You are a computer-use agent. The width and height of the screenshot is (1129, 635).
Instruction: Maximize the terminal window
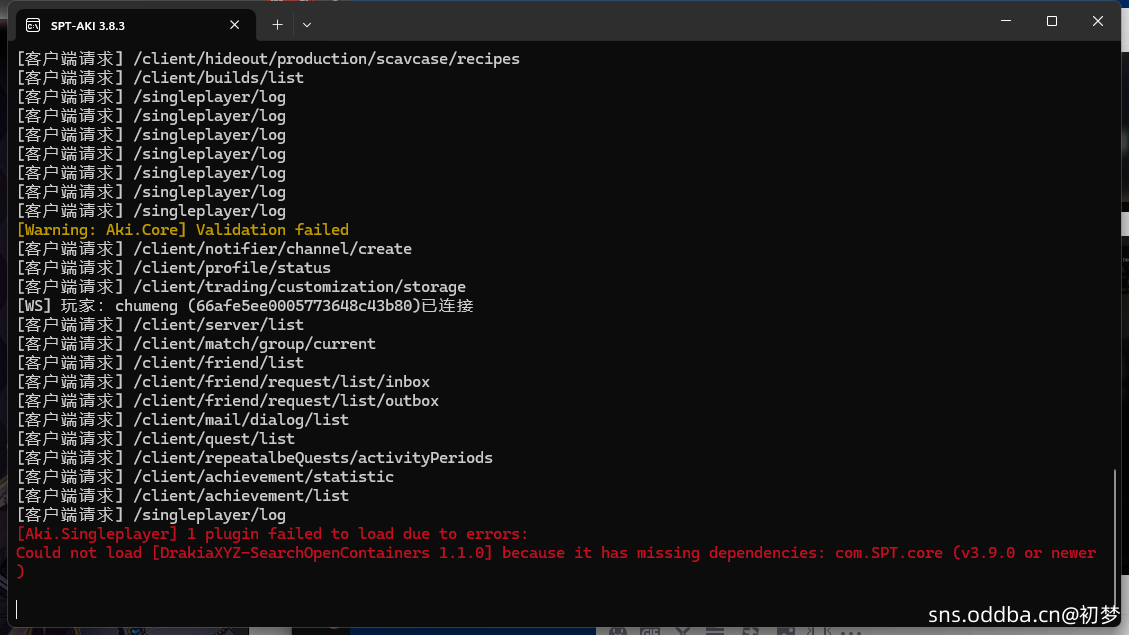(1051, 21)
